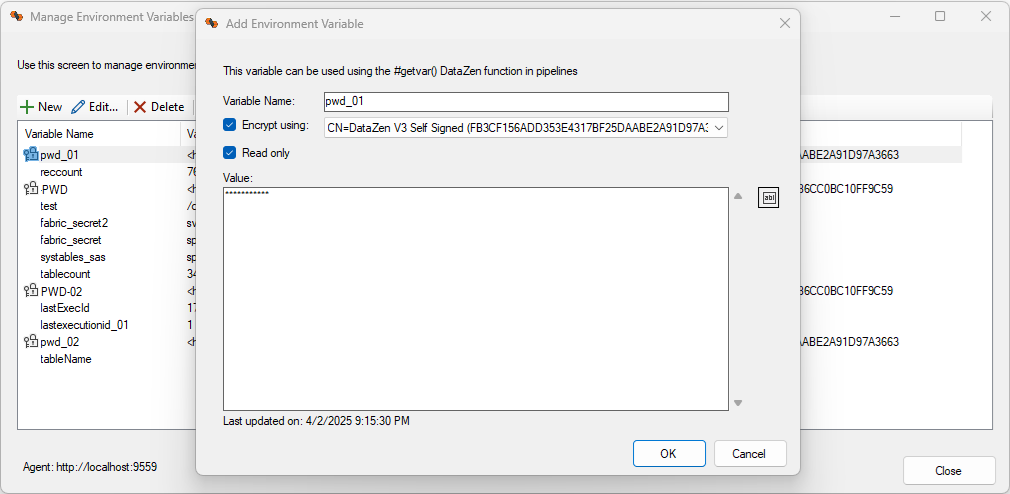
Task: Click into the Variable Name text field
Action: pyautogui.click(x=526, y=102)
